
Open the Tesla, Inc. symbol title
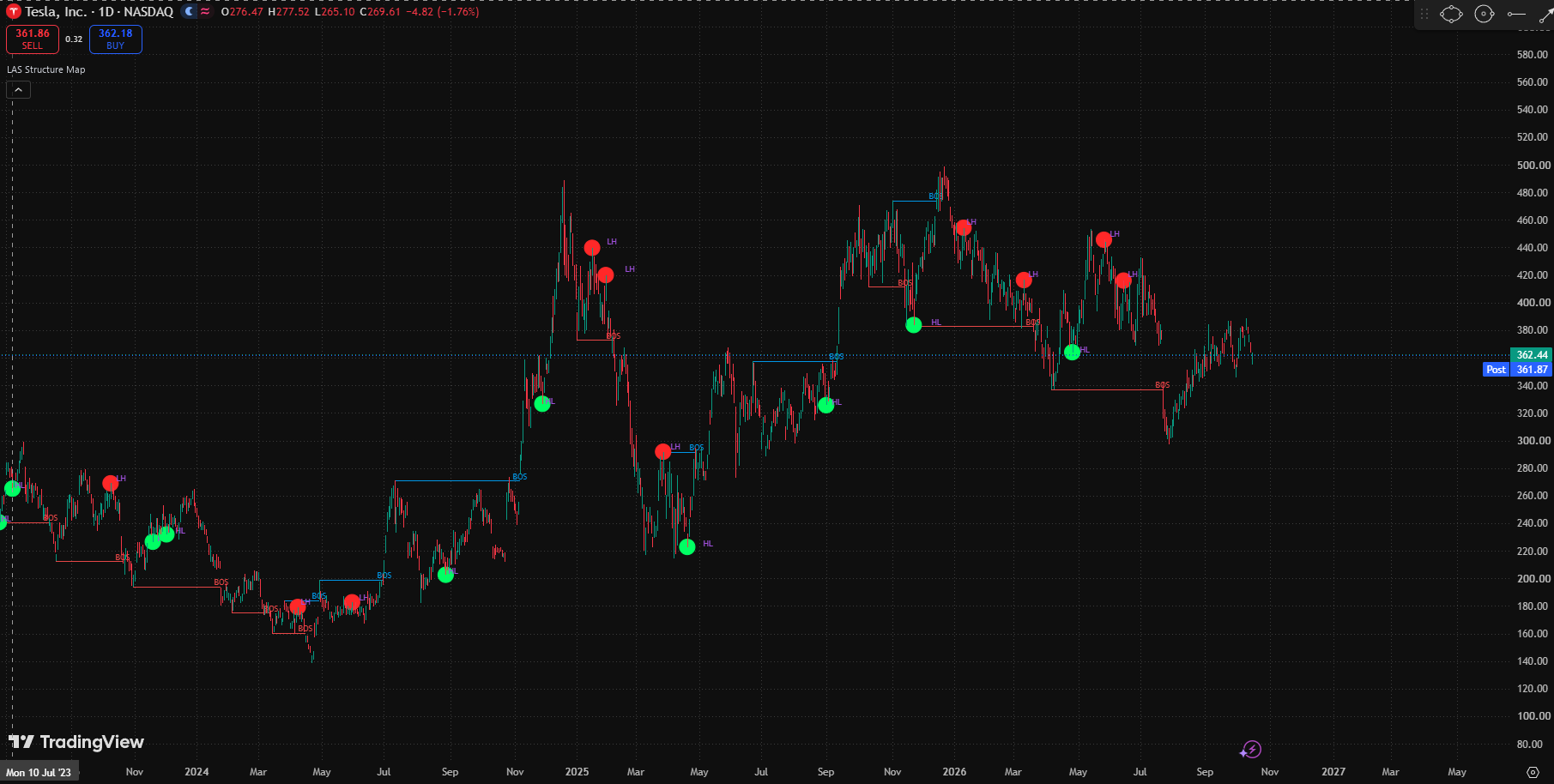click(x=56, y=12)
